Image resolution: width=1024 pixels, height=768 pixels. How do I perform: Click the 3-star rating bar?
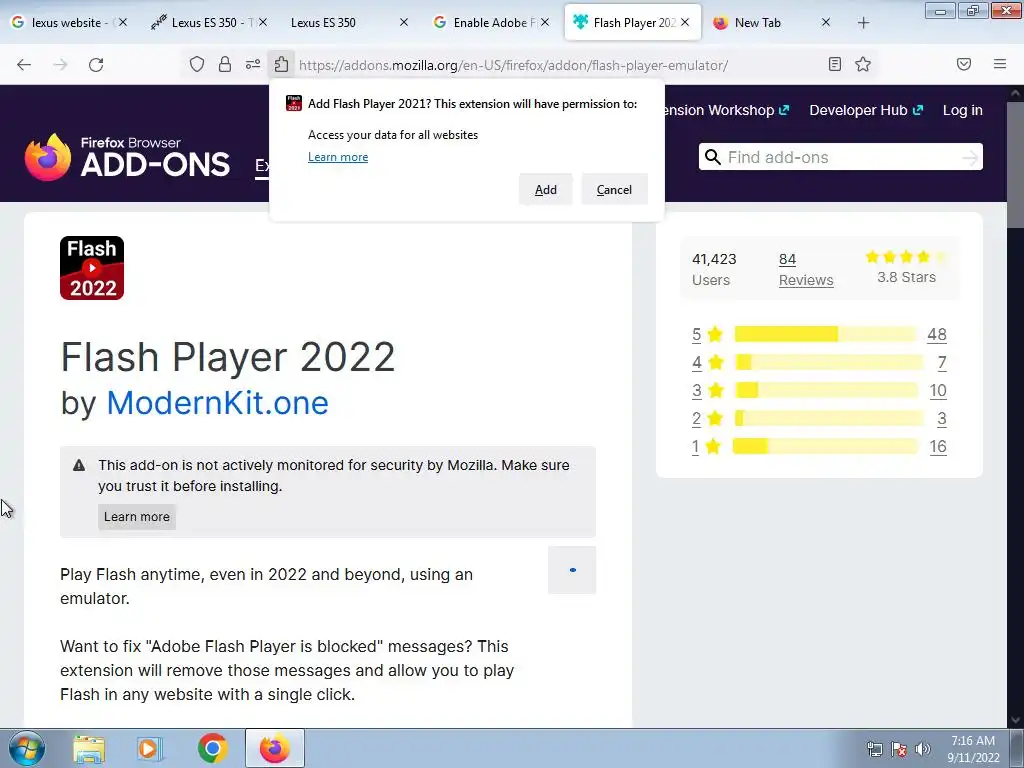tap(825, 391)
